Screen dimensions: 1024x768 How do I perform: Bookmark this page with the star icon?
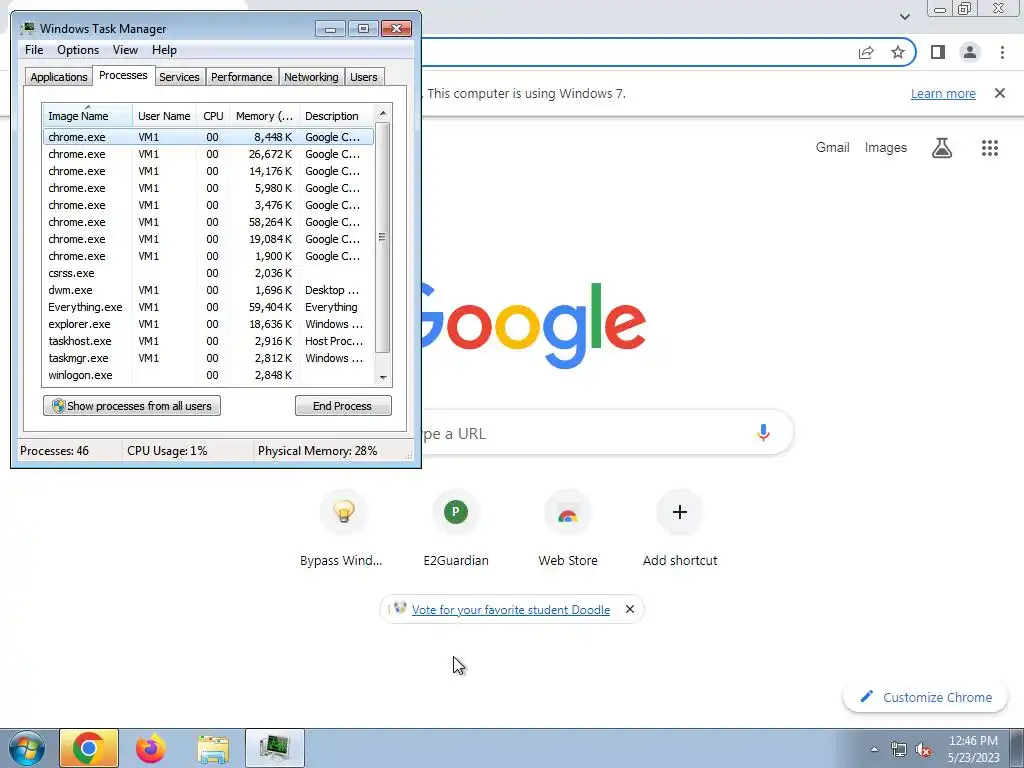point(898,52)
